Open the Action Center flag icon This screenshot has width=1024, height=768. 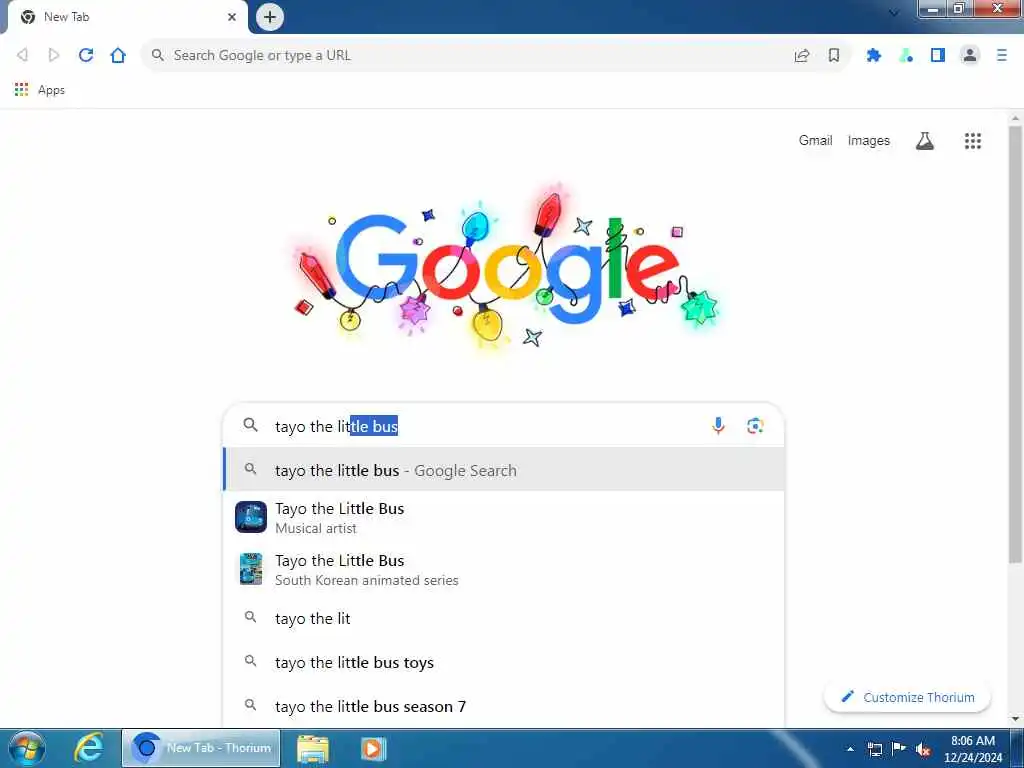[x=899, y=748]
